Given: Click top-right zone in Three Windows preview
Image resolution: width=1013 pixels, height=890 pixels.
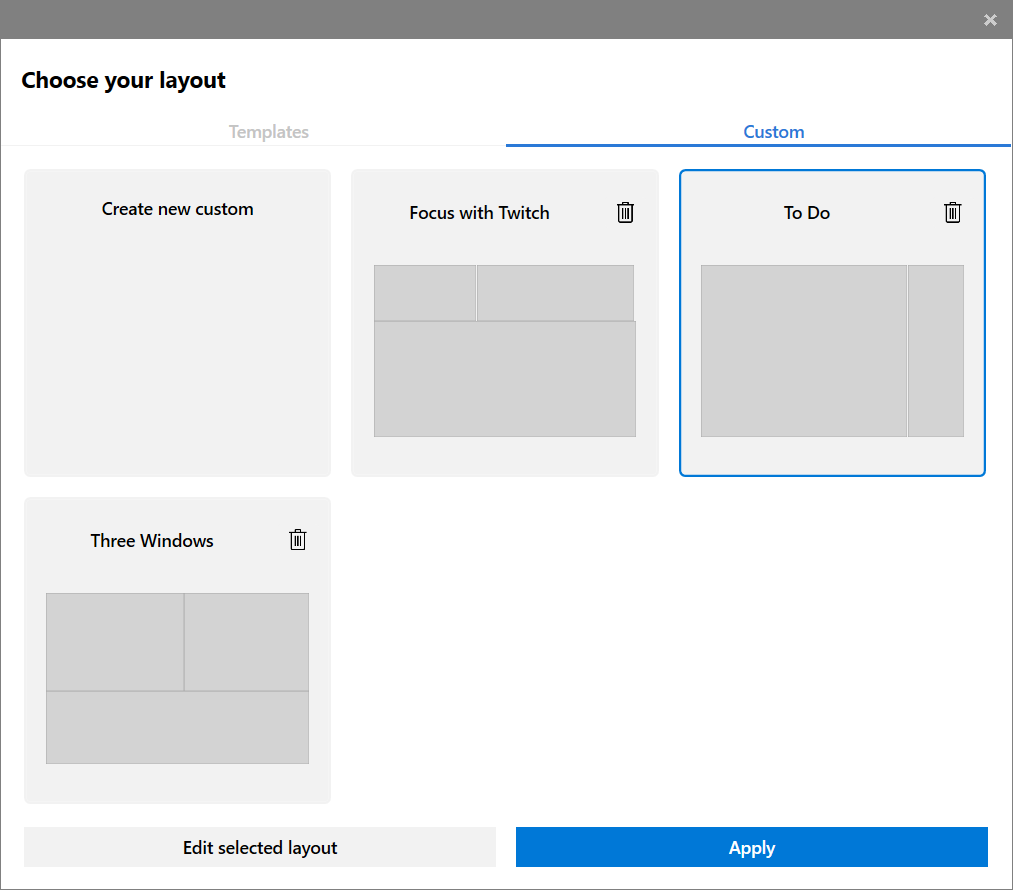Looking at the screenshot, I should (246, 642).
